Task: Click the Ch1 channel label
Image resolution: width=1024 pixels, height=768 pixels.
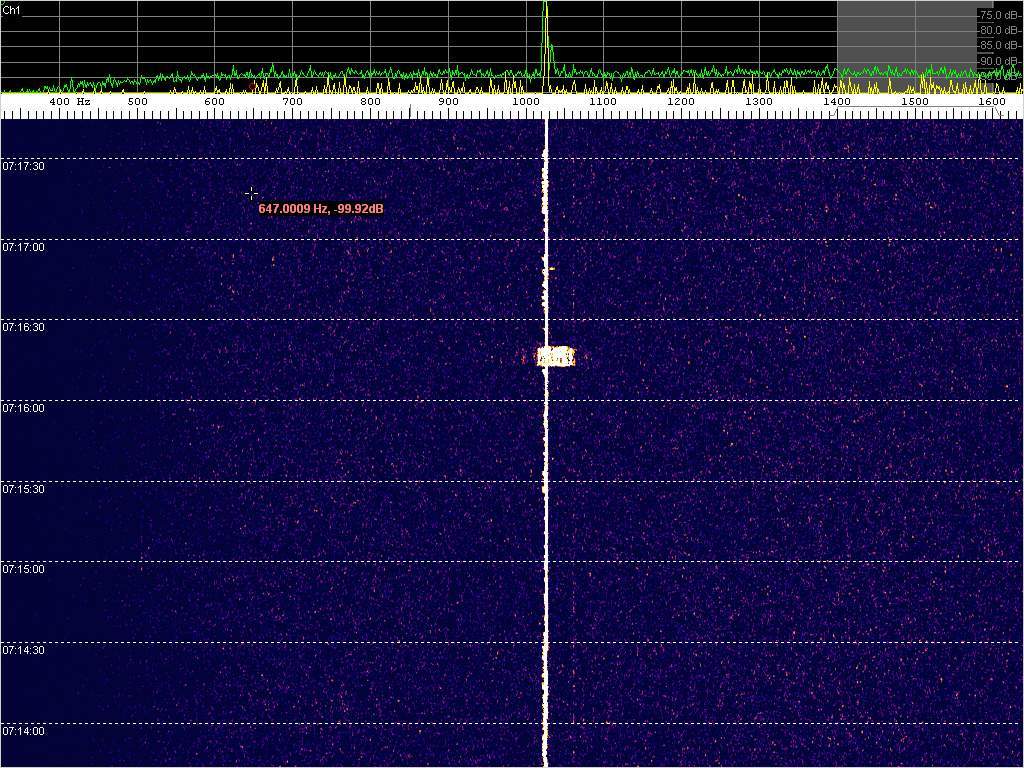Action: [11, 9]
